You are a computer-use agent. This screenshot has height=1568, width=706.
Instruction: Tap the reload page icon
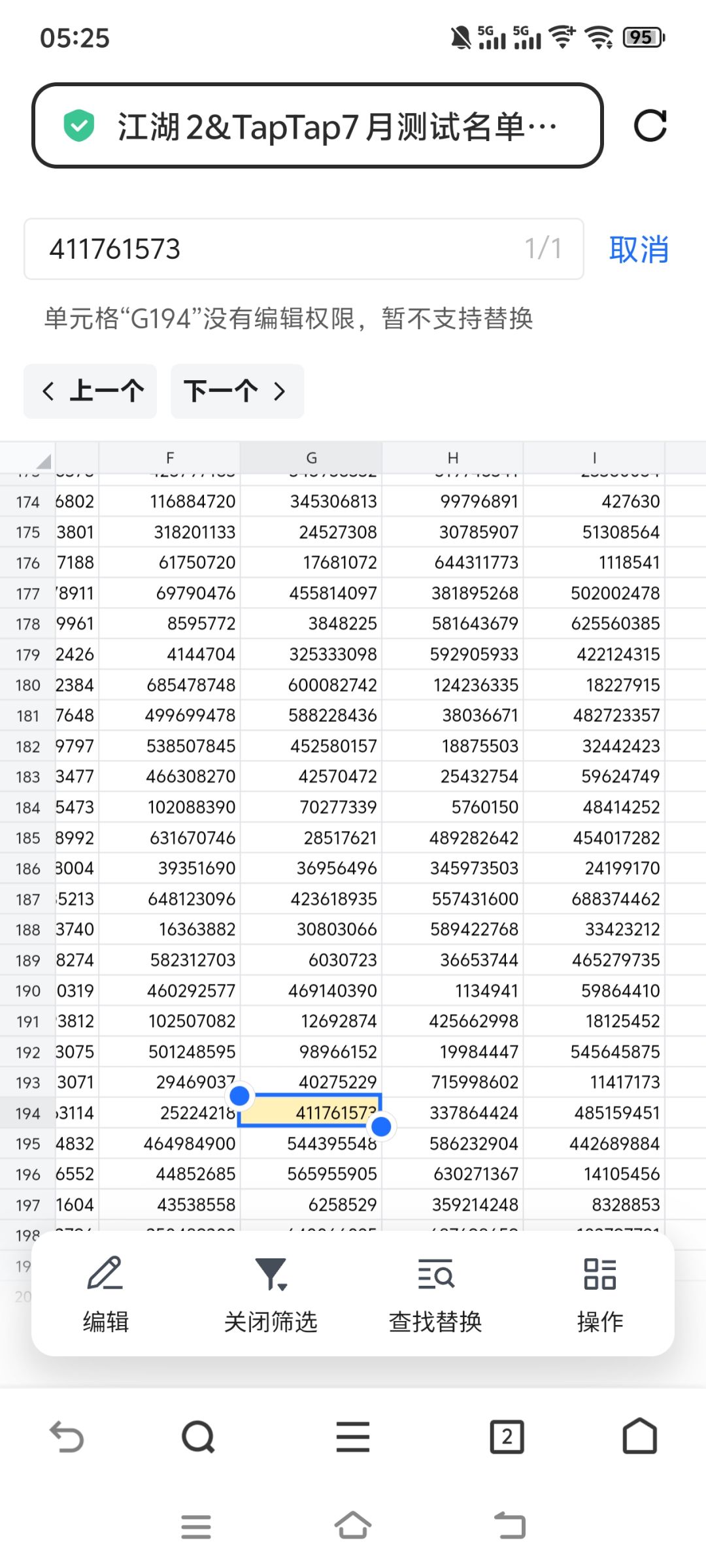tap(650, 125)
